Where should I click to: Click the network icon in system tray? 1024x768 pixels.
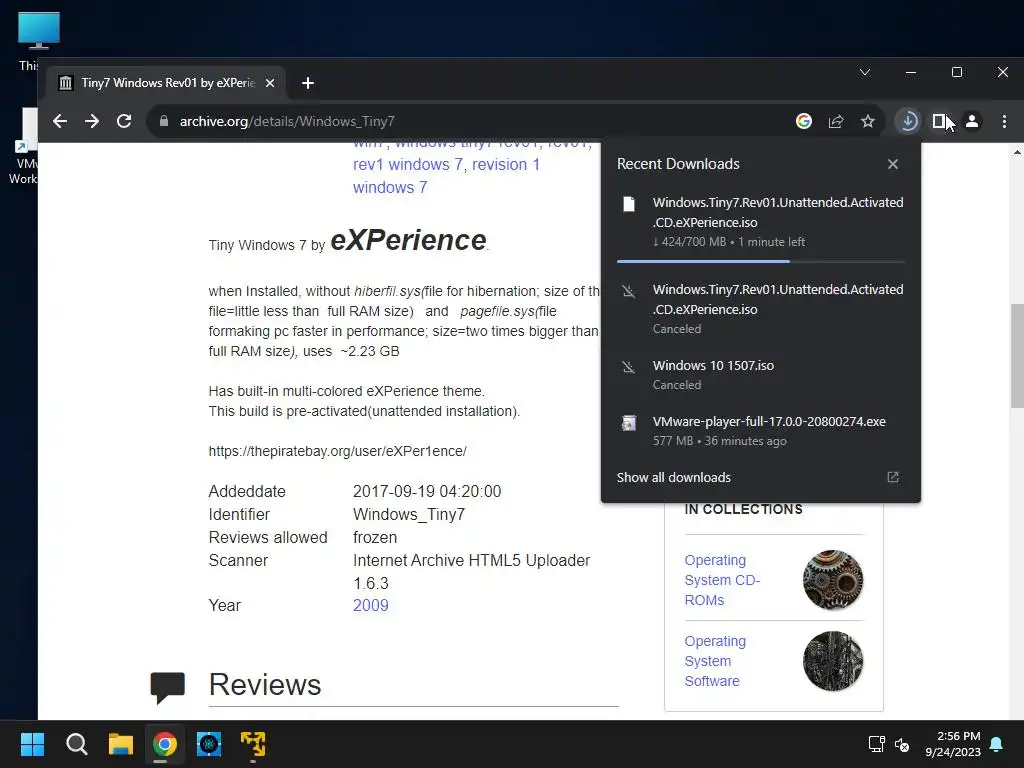[876, 744]
